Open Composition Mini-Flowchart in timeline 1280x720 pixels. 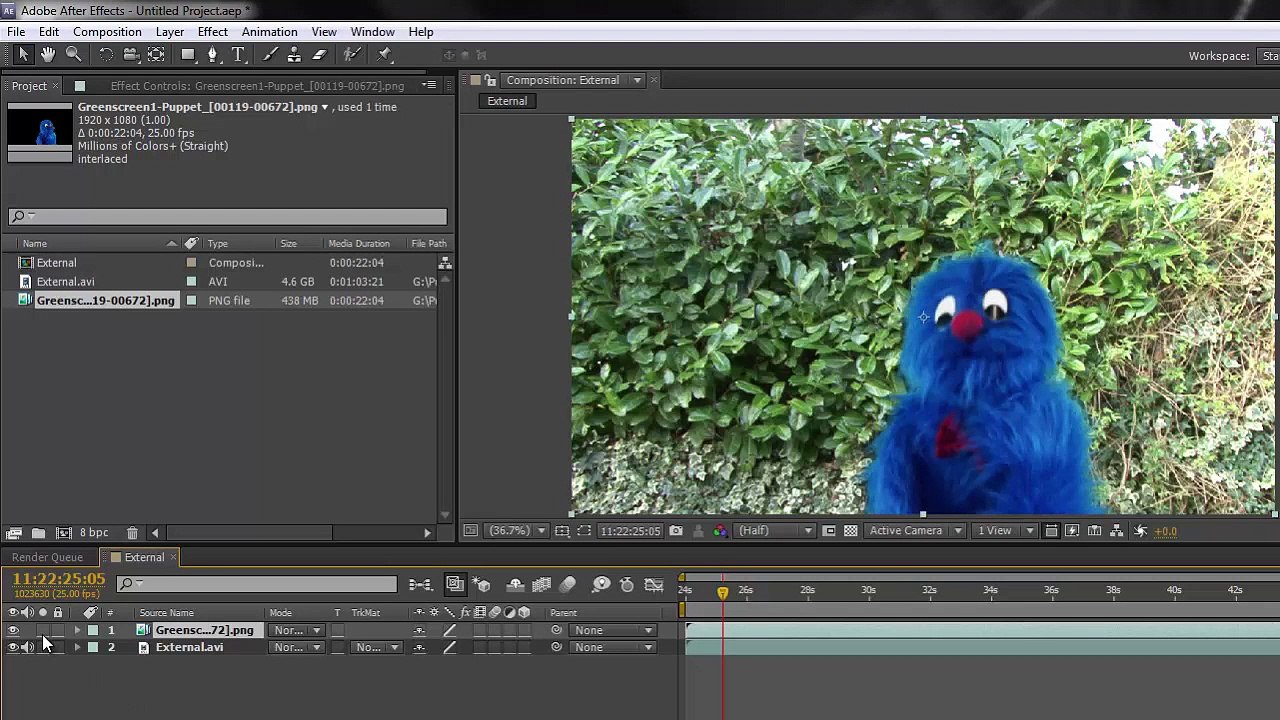click(420, 585)
